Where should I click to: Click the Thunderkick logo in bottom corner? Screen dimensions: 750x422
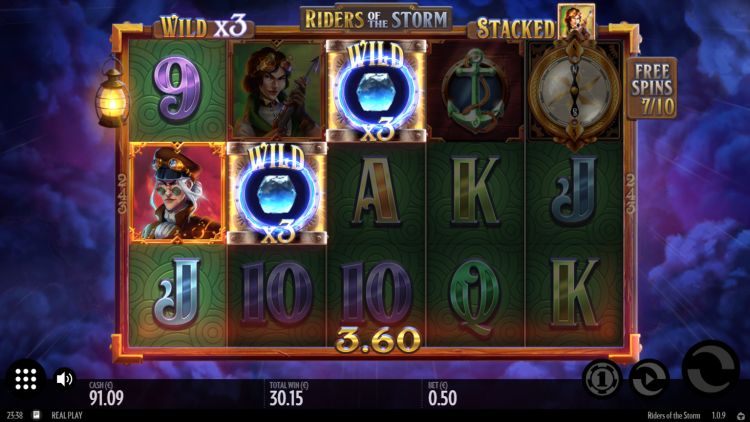(741, 416)
